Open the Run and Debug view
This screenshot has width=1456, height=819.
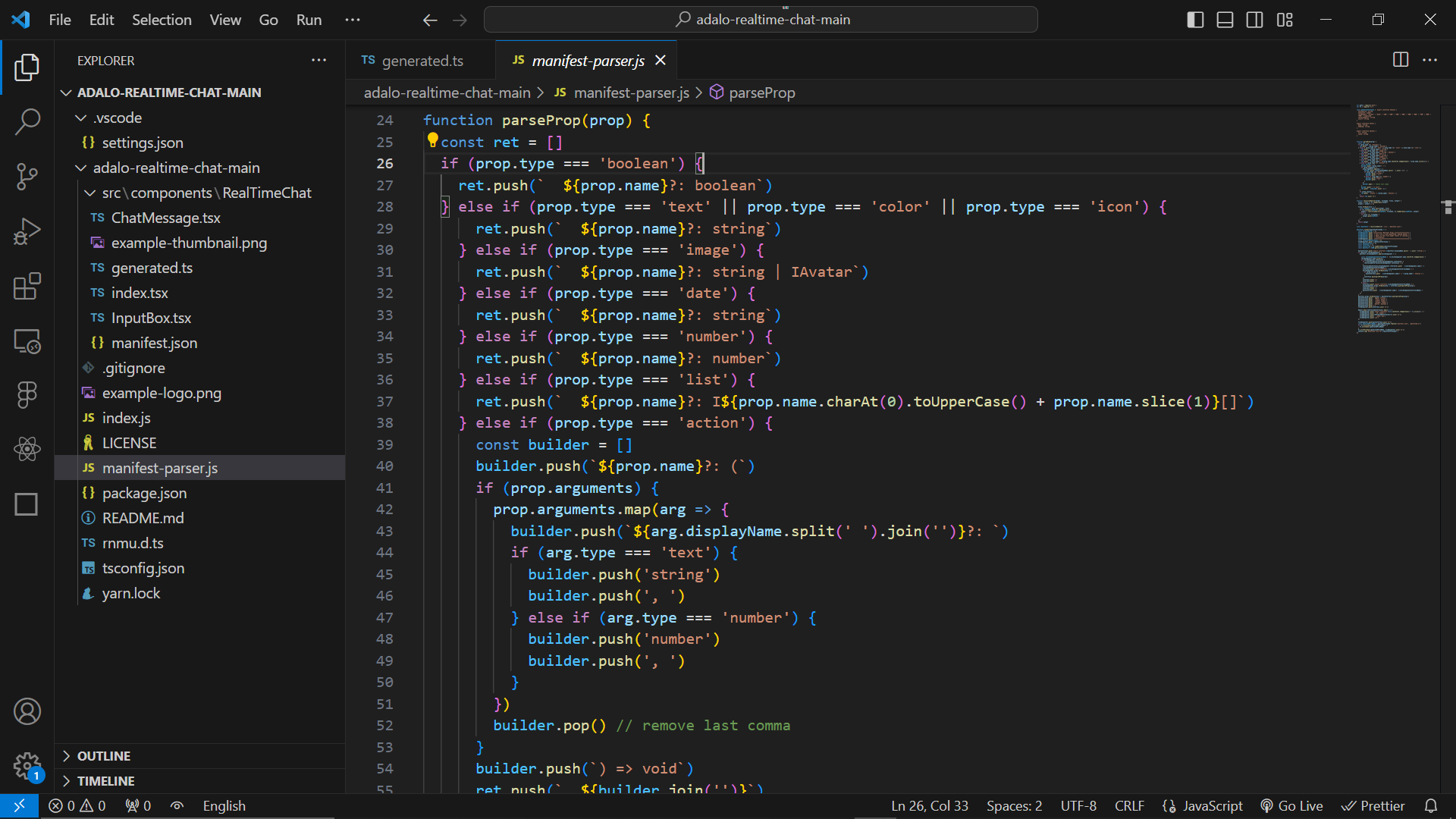click(x=27, y=231)
